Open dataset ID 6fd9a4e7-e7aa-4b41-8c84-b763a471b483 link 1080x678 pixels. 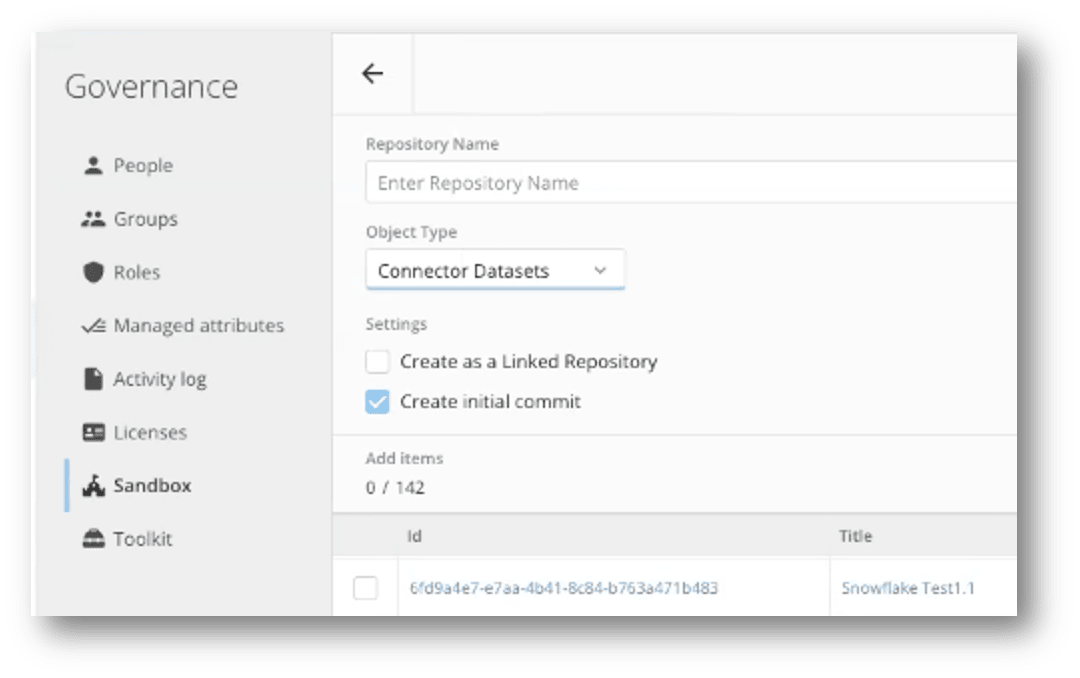click(x=563, y=588)
